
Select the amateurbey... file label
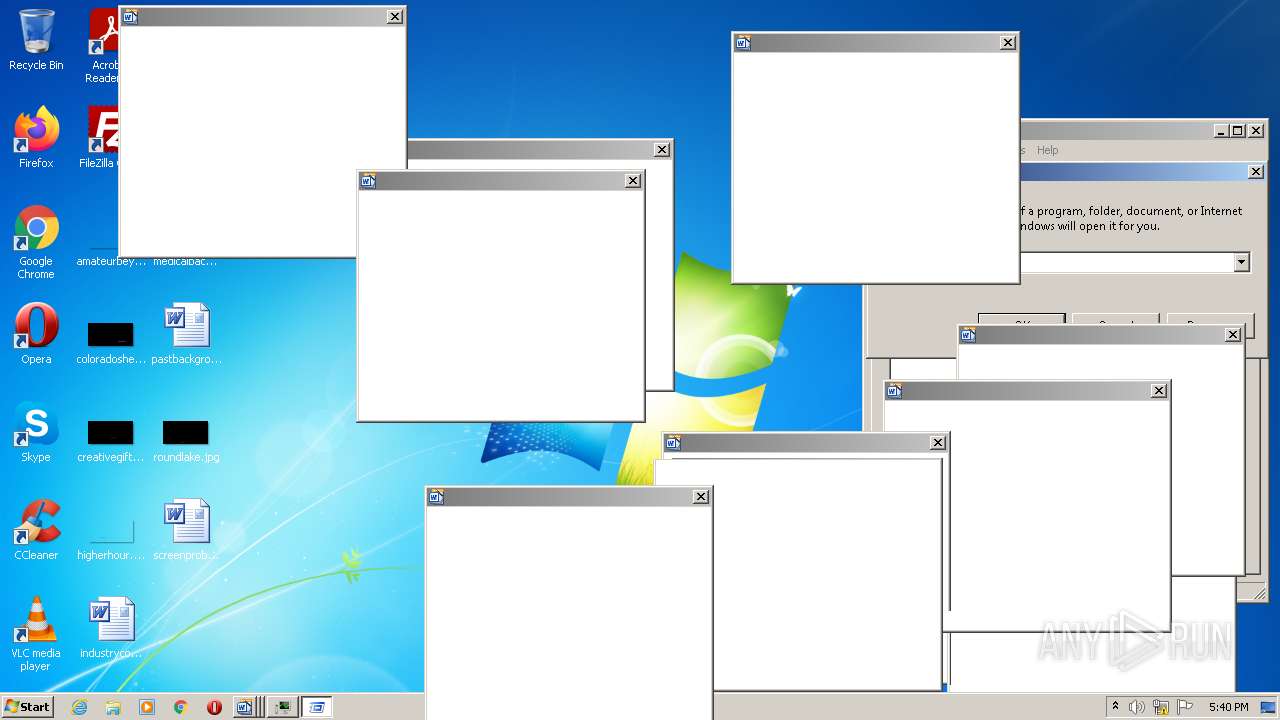111,262
